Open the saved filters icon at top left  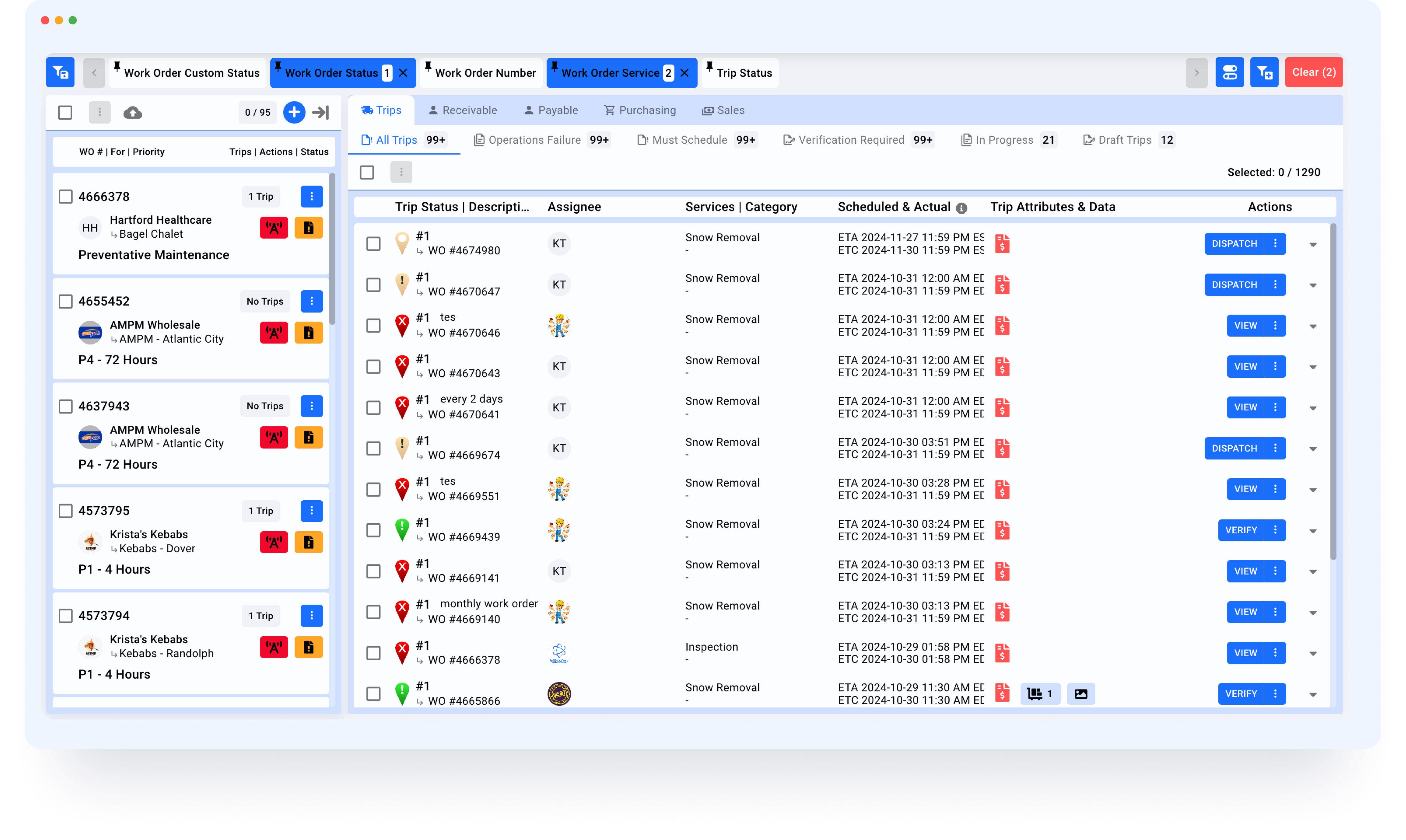(x=60, y=72)
